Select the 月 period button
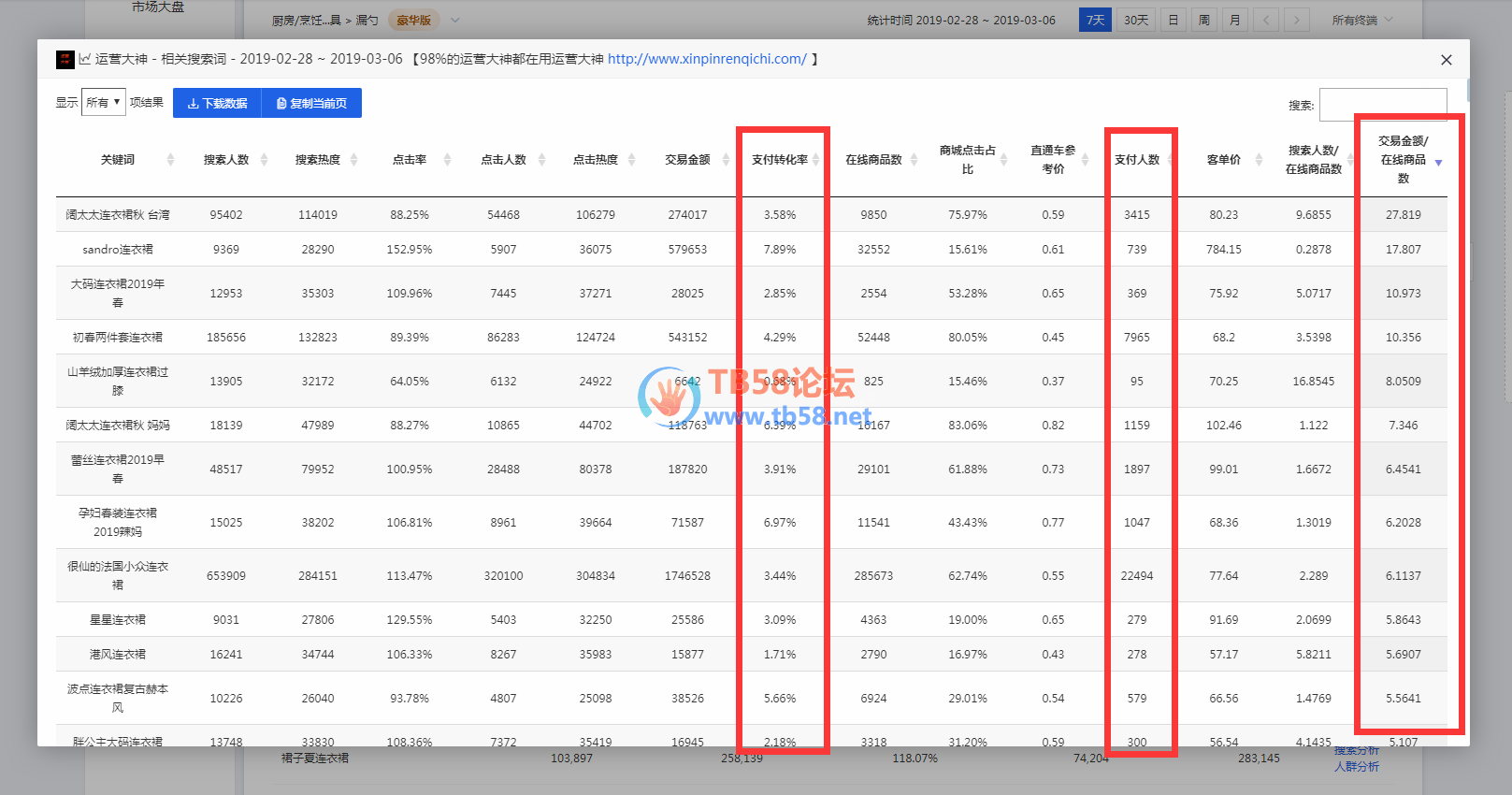The width and height of the screenshot is (1512, 795). click(1234, 20)
